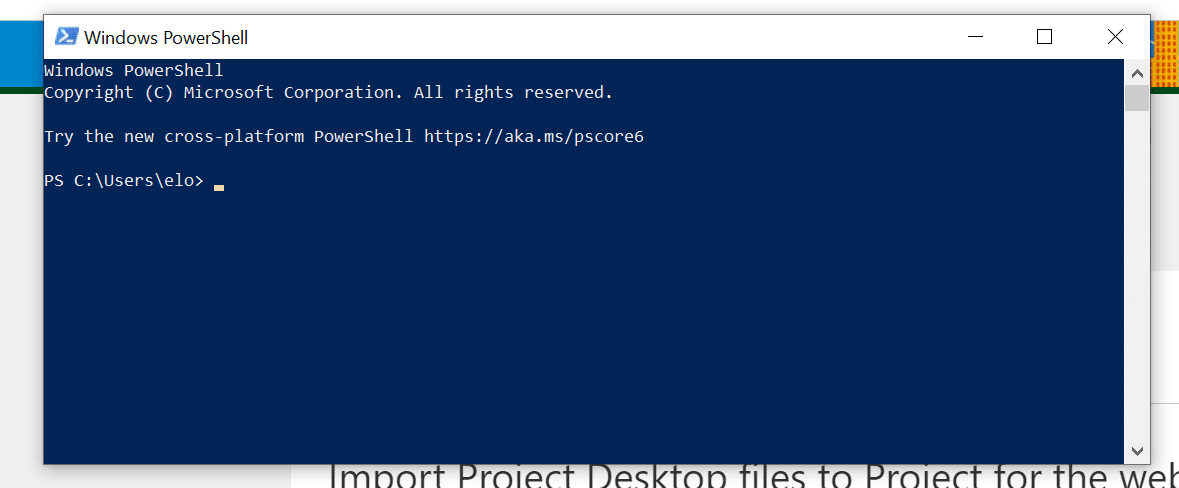Open the PowerShell icon system menu
Image resolution: width=1179 pixels, height=488 pixels.
67,36
